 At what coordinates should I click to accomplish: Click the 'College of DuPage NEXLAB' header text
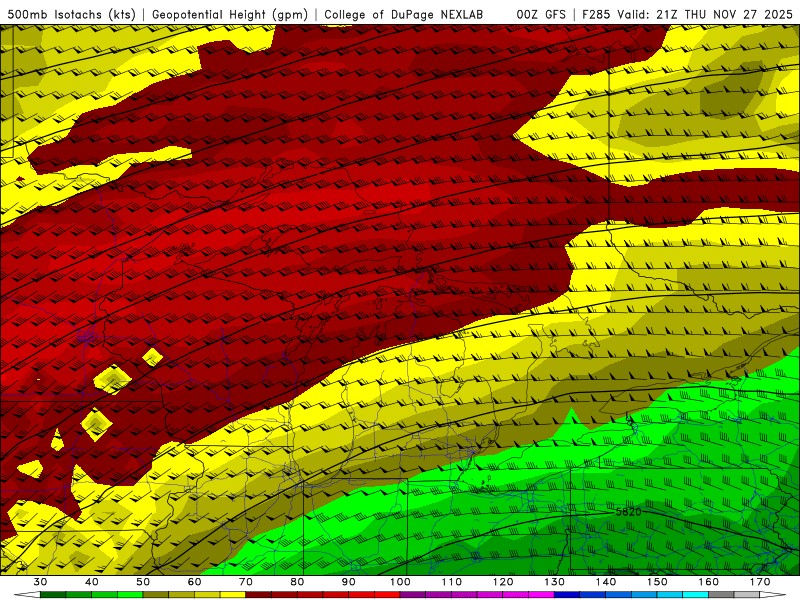click(x=403, y=15)
